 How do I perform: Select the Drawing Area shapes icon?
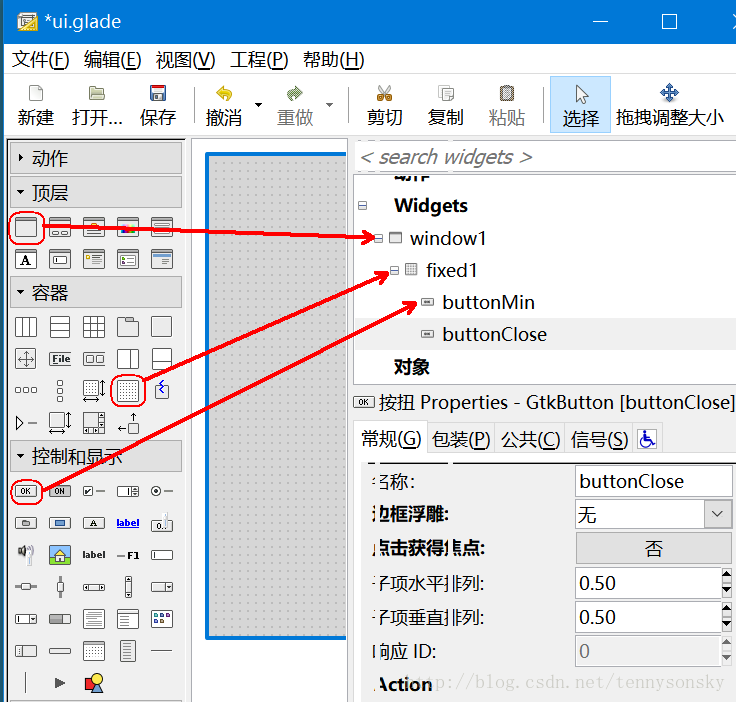pos(94,683)
